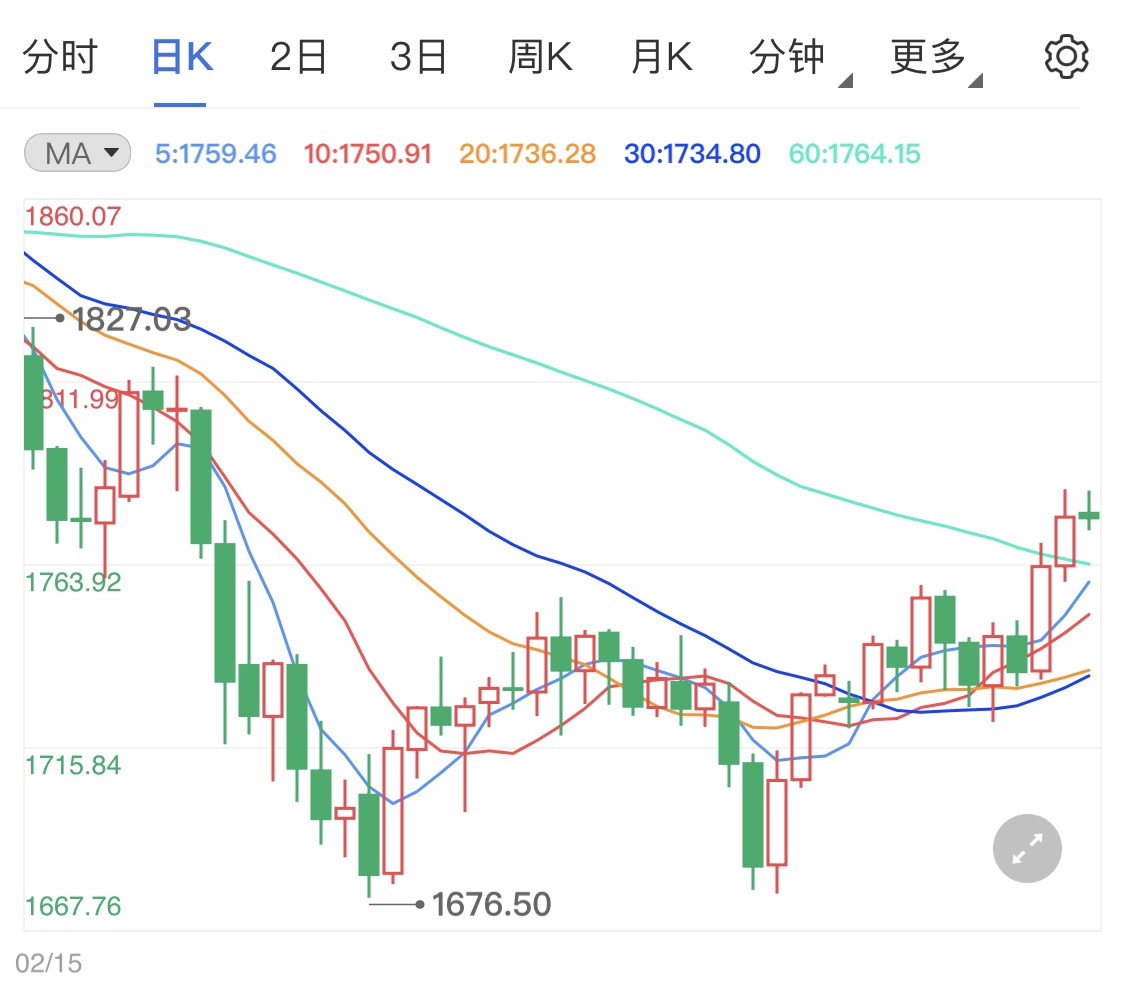
Task: Click the MA30 value 30:1734.80
Action: (x=692, y=154)
